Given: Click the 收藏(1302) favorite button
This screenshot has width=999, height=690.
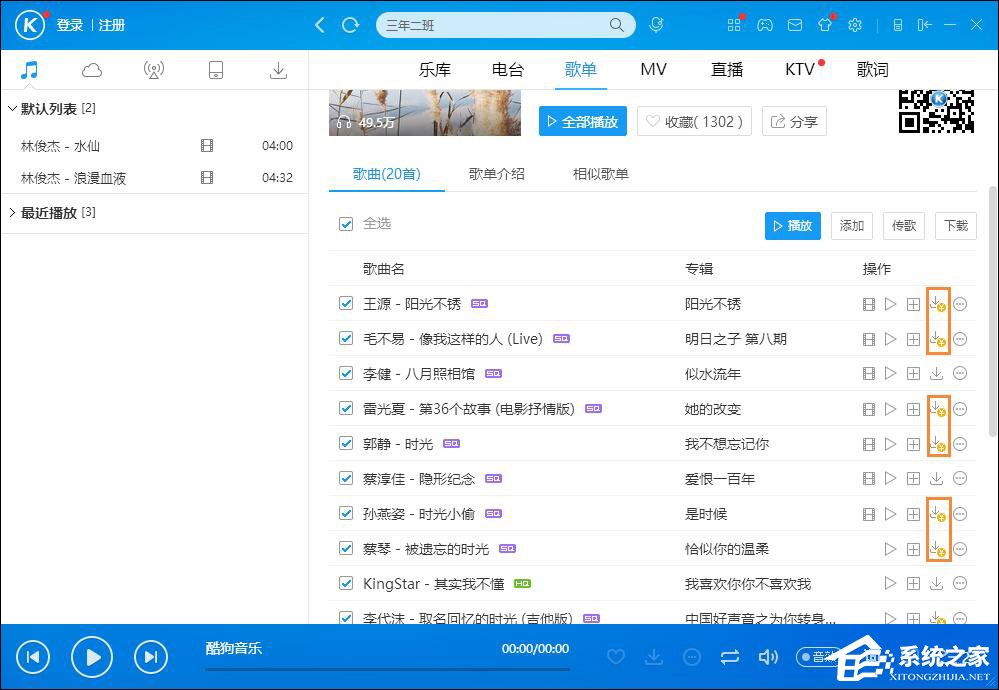Looking at the screenshot, I should click(693, 121).
